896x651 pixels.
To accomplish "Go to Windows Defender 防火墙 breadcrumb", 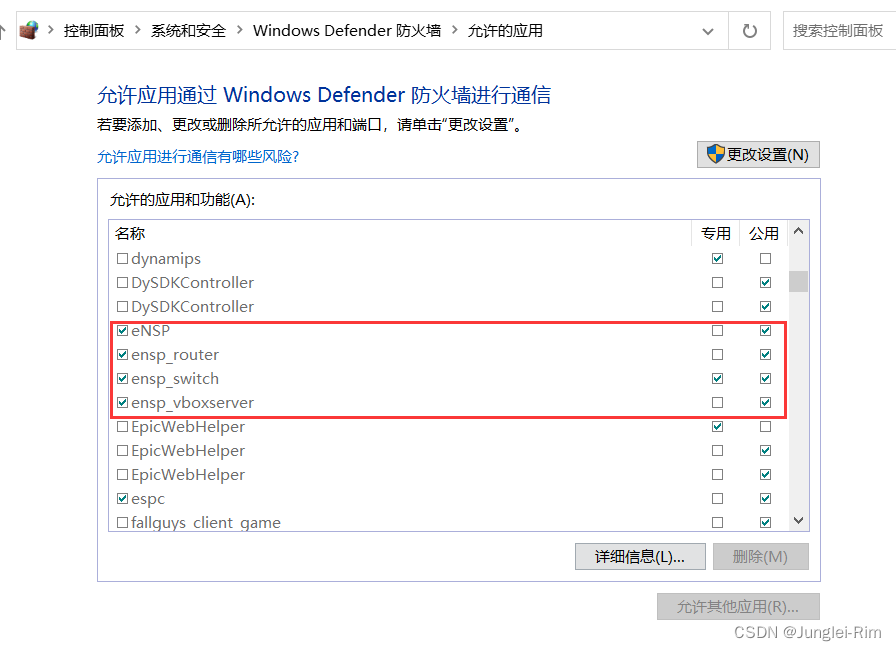I will point(347,30).
